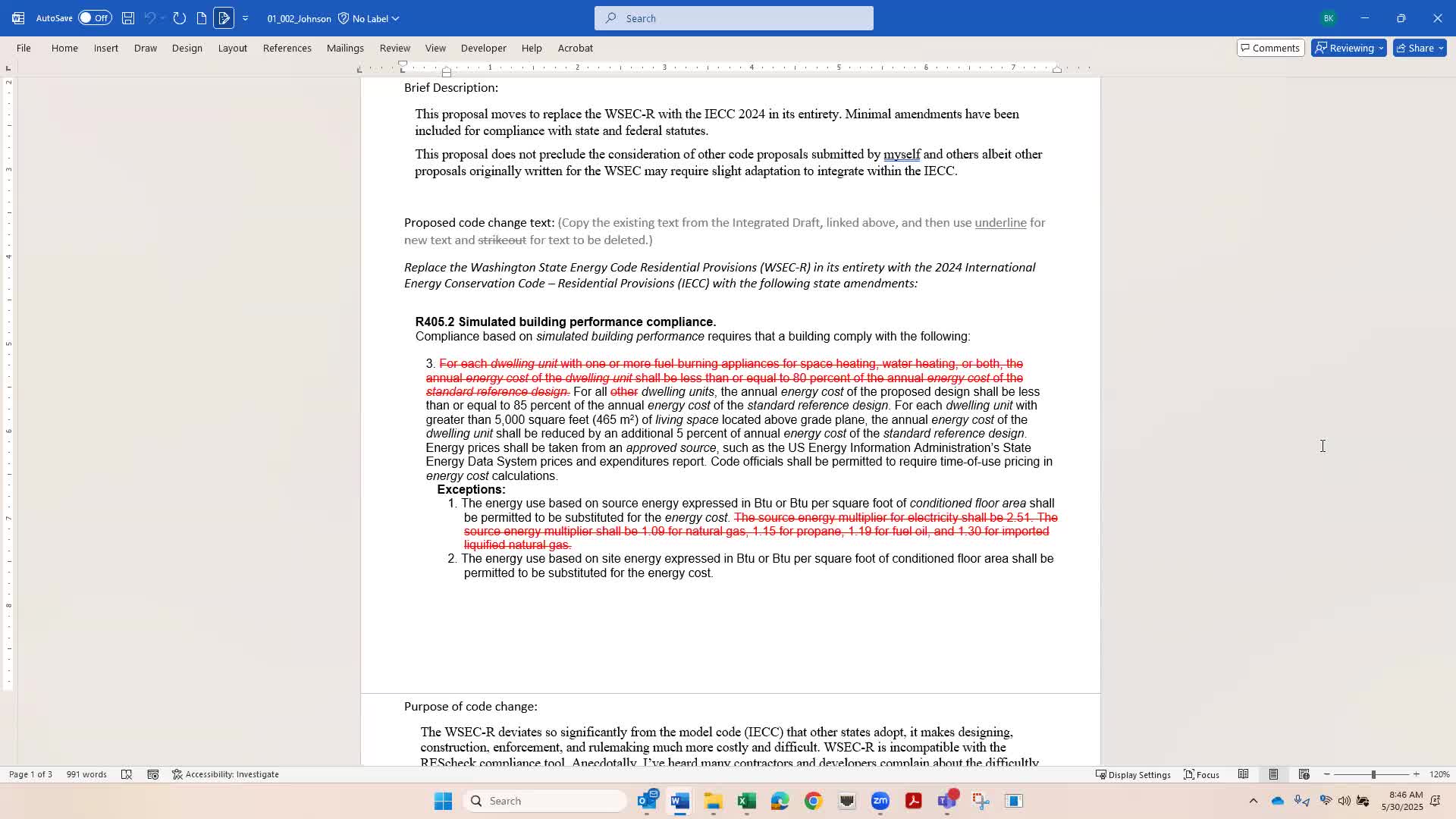Viewport: 1456px width, 819px height.
Task: Click the boxed Editing mode icon in Quick Access
Action: 224,18
